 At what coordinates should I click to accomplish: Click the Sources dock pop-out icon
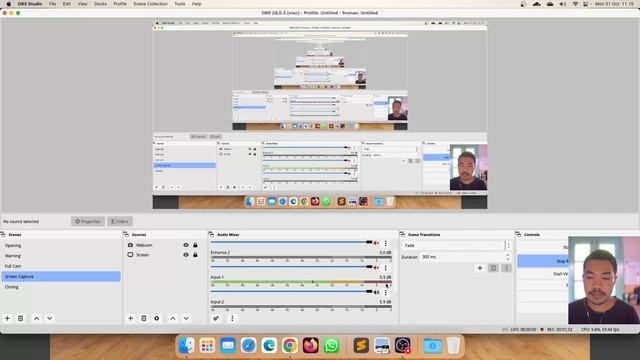pyautogui.click(x=126, y=234)
